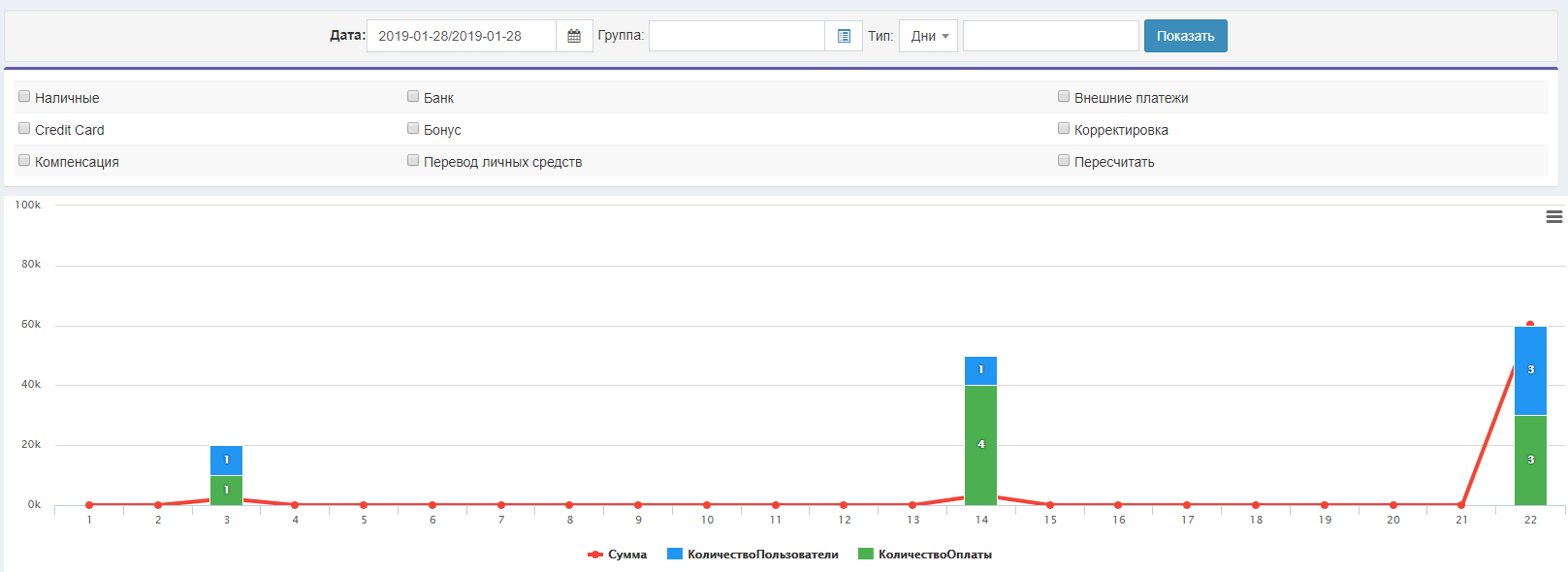This screenshot has width=1568, height=572.
Task: Click the blue bar at day 22
Action: click(1530, 370)
